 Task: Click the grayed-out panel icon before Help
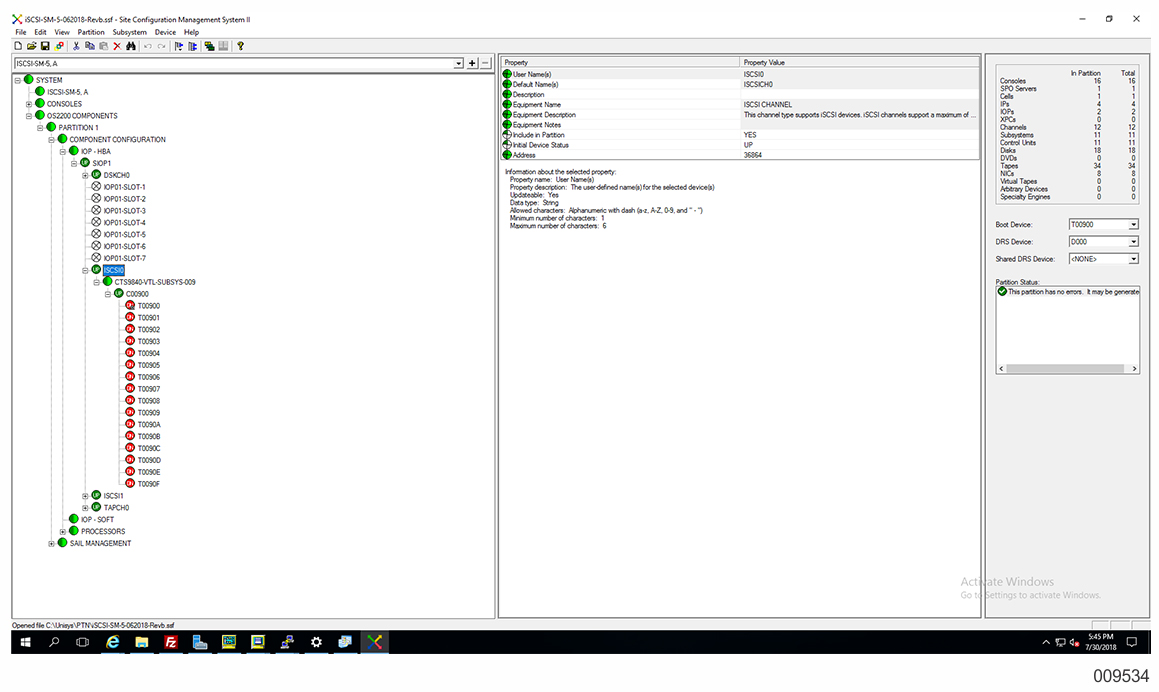(x=223, y=46)
